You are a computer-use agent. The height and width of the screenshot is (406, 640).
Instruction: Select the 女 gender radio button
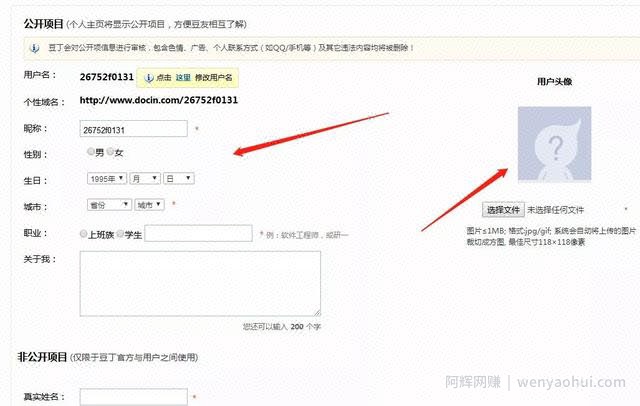(x=110, y=151)
